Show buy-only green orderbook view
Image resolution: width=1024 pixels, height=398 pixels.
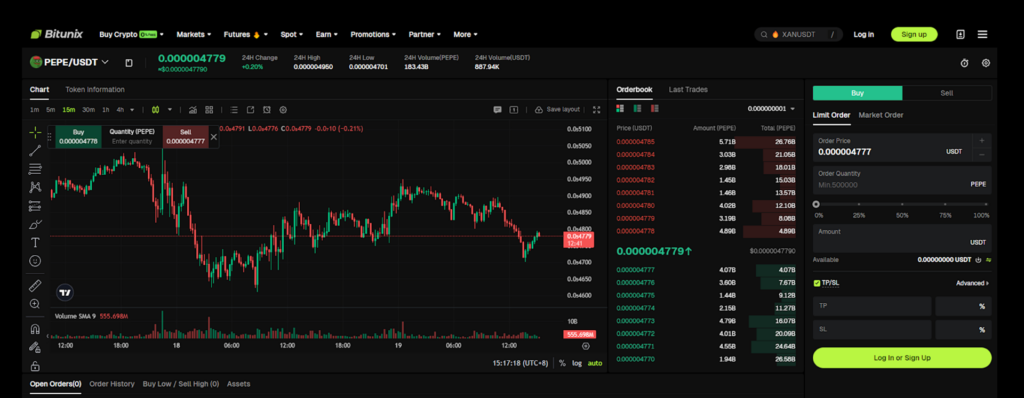point(637,108)
